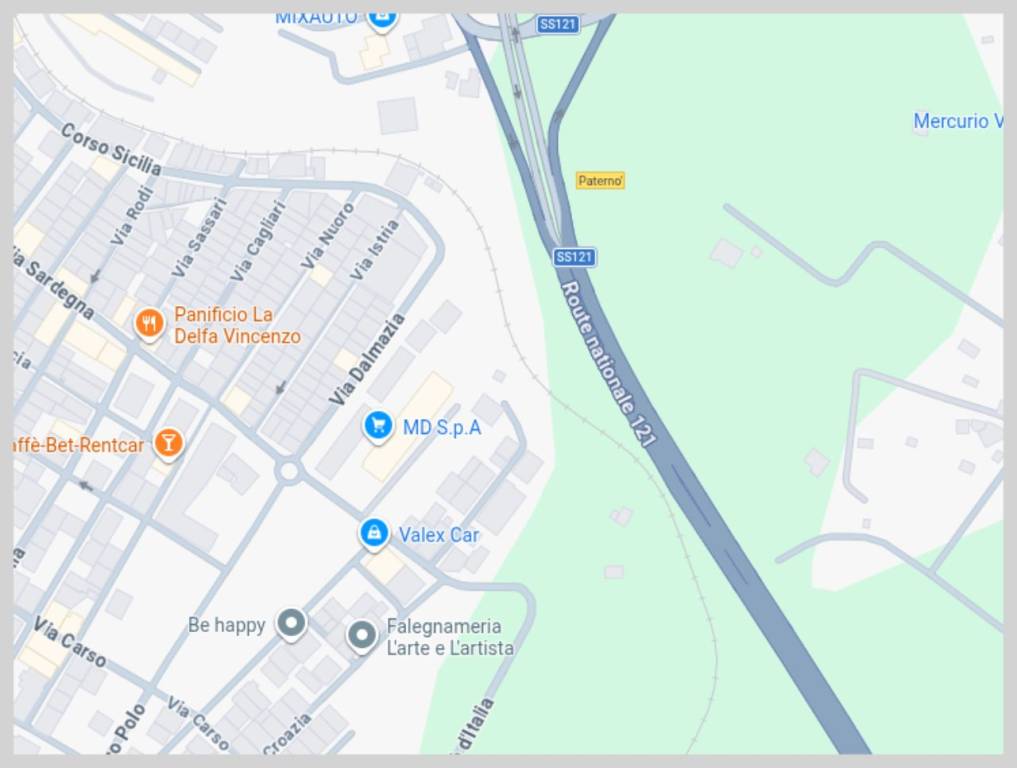Click the Falegnameria L'arte e L'artista pin
1017x768 pixels.
[x=361, y=636]
